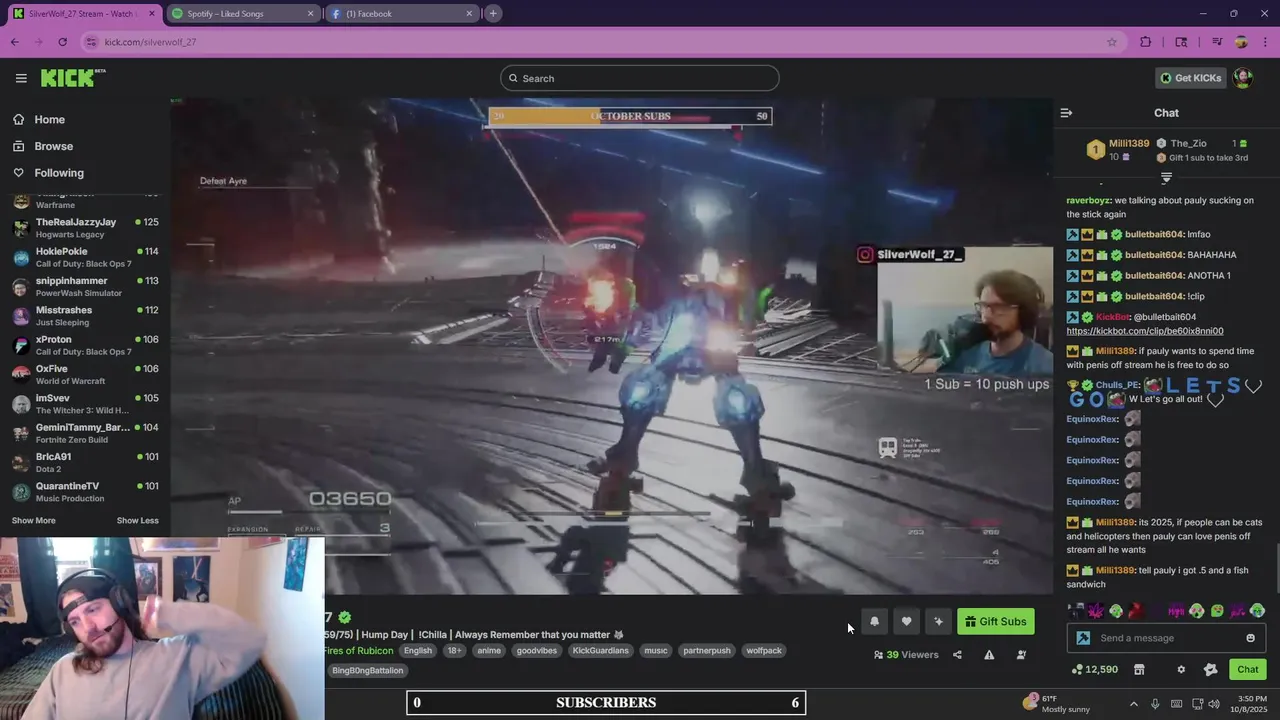The height and width of the screenshot is (720, 1280).
Task: Open the weather widget in taskbar
Action: pos(1056,704)
